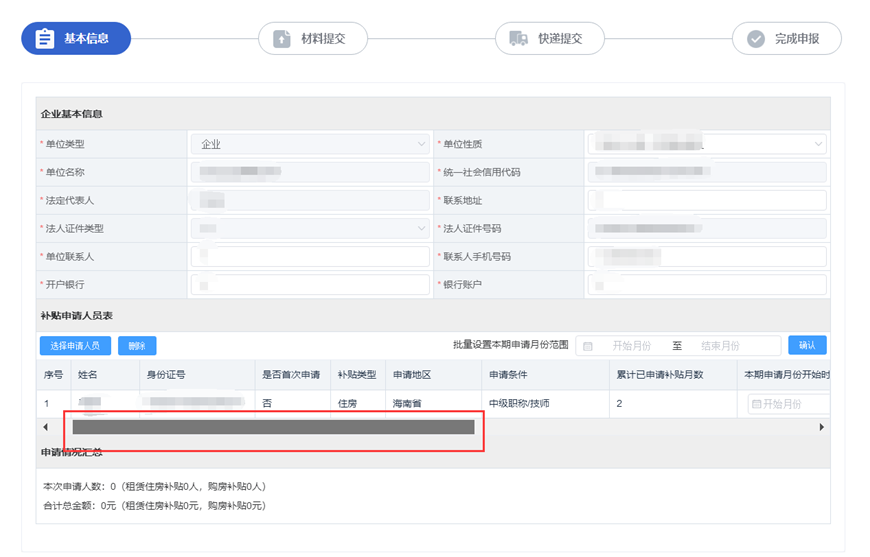The width and height of the screenshot is (870, 557).
Task: Click calendar icon in row 开始月份 cell
Action: [x=756, y=404]
